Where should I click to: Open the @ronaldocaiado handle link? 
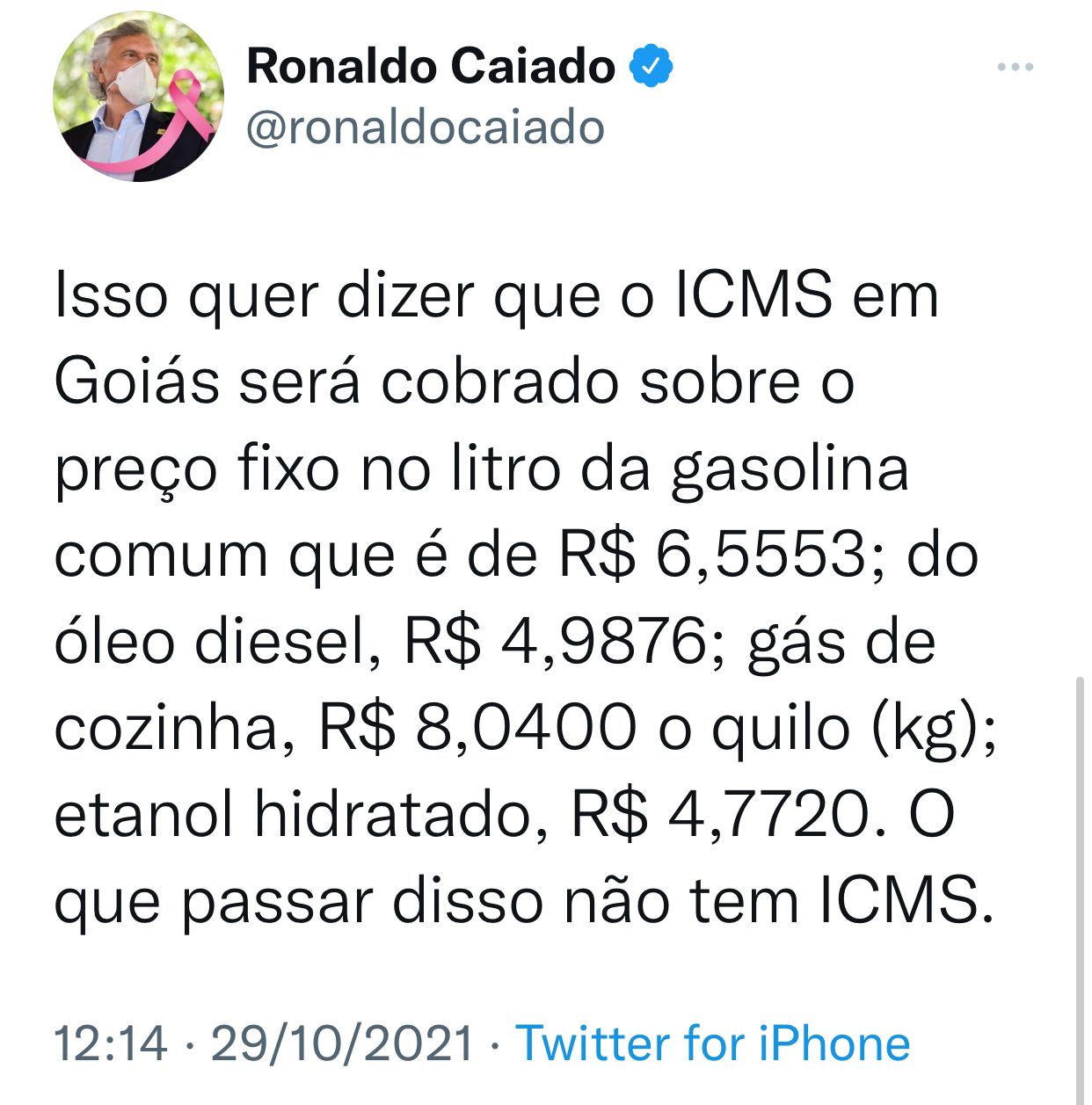pos(426,128)
